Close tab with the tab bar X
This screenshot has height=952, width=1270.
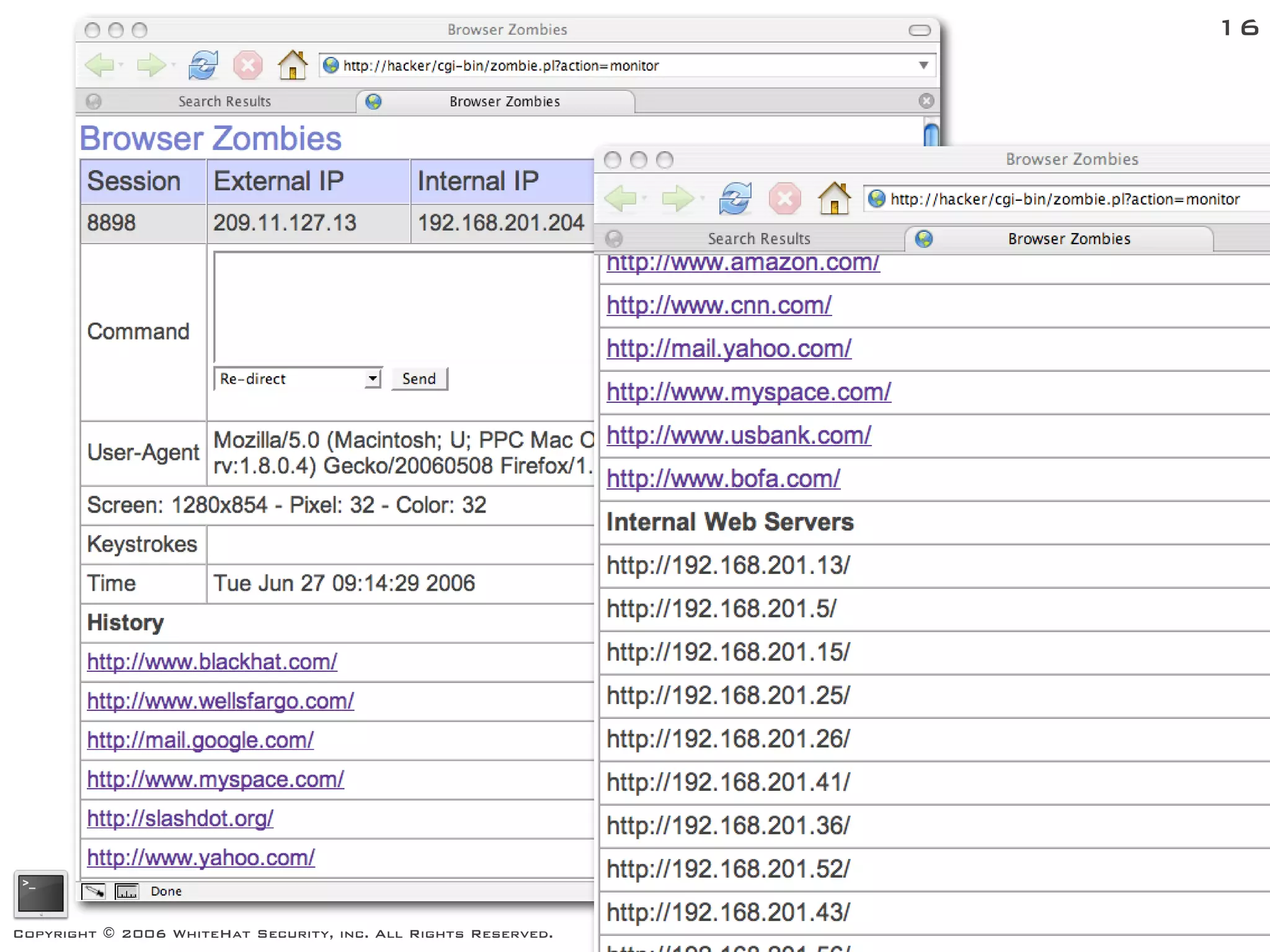point(926,101)
